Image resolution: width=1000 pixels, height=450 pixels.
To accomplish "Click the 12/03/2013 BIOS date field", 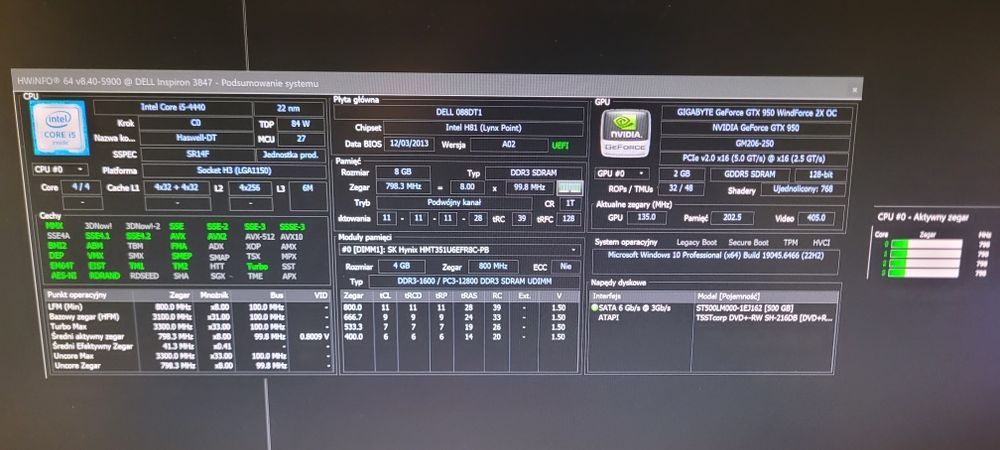I will click(x=408, y=145).
